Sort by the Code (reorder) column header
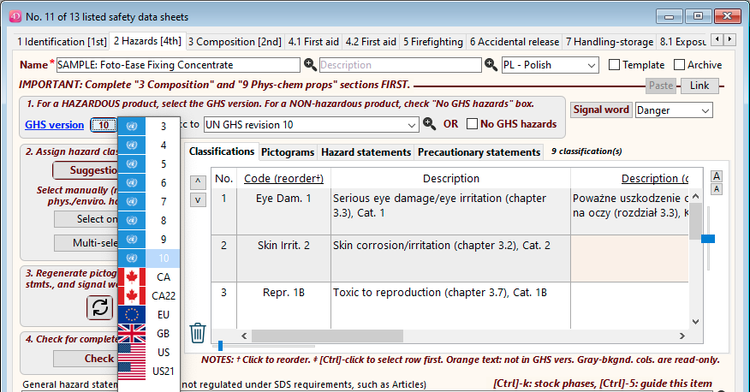This screenshot has height=392, width=750. pyautogui.click(x=284, y=178)
